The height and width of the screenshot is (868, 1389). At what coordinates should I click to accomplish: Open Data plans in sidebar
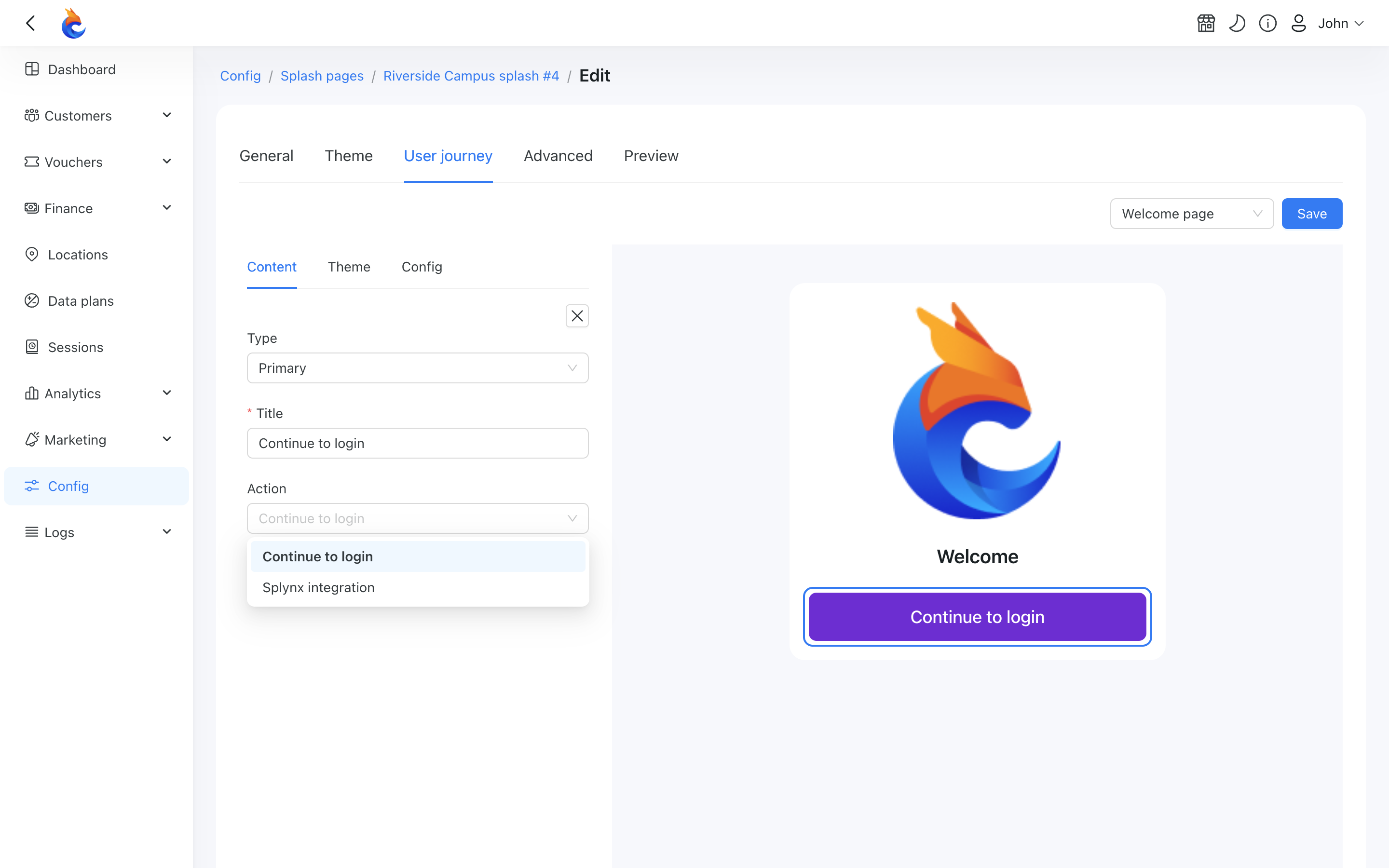(x=96, y=301)
